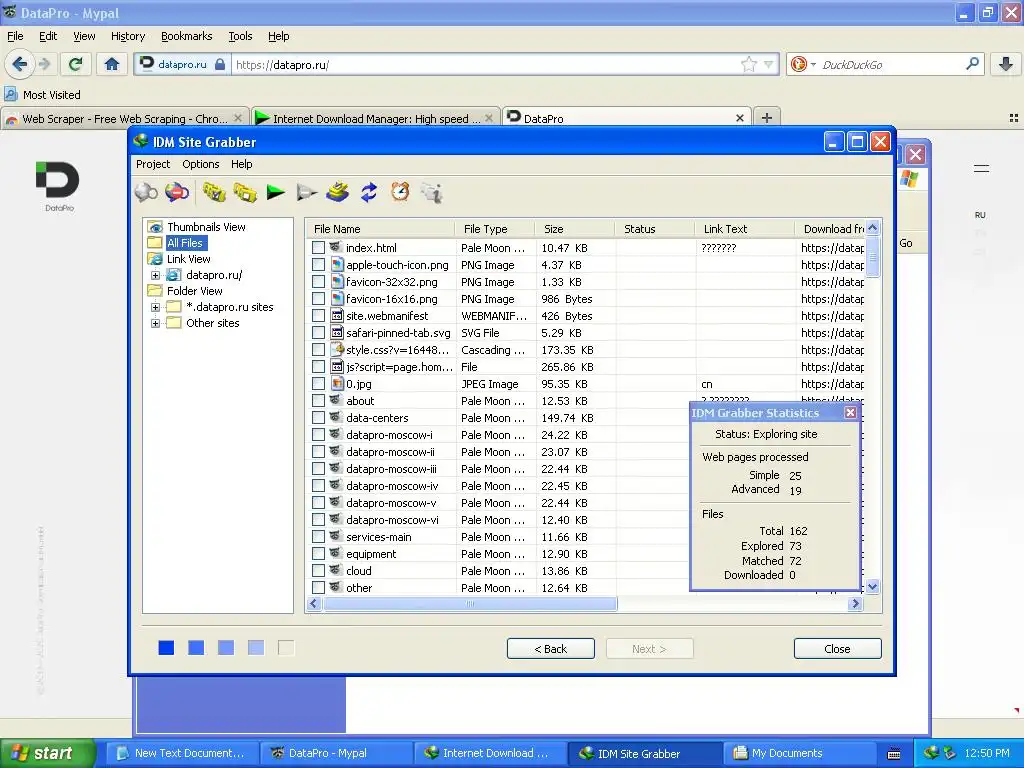Close the DataPro browser tab
This screenshot has height=768, width=1024.
[739, 118]
